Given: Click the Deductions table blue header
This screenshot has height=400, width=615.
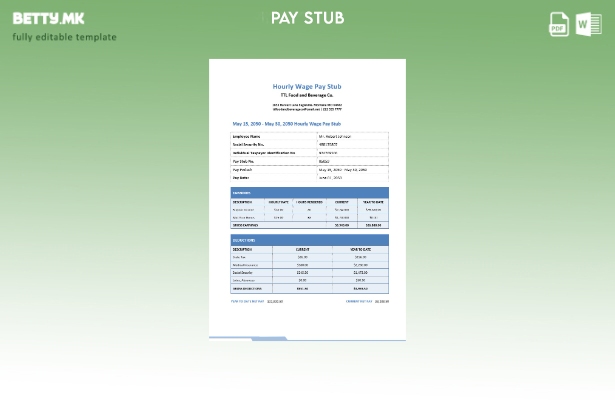Looking at the screenshot, I should pyautogui.click(x=309, y=240).
